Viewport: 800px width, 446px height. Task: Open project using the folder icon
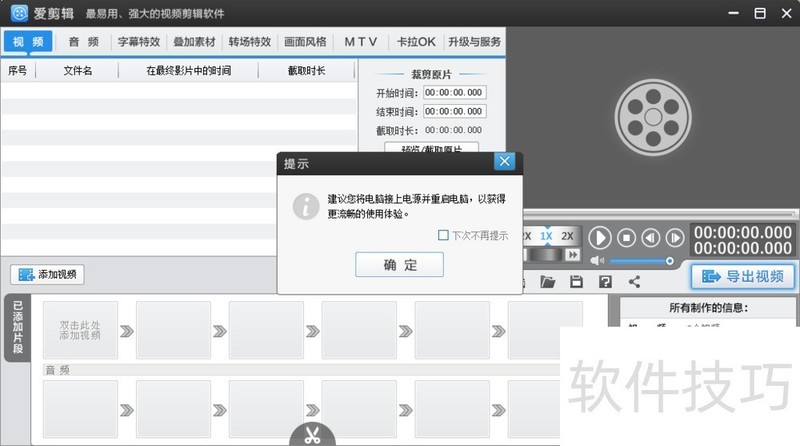[x=547, y=283]
